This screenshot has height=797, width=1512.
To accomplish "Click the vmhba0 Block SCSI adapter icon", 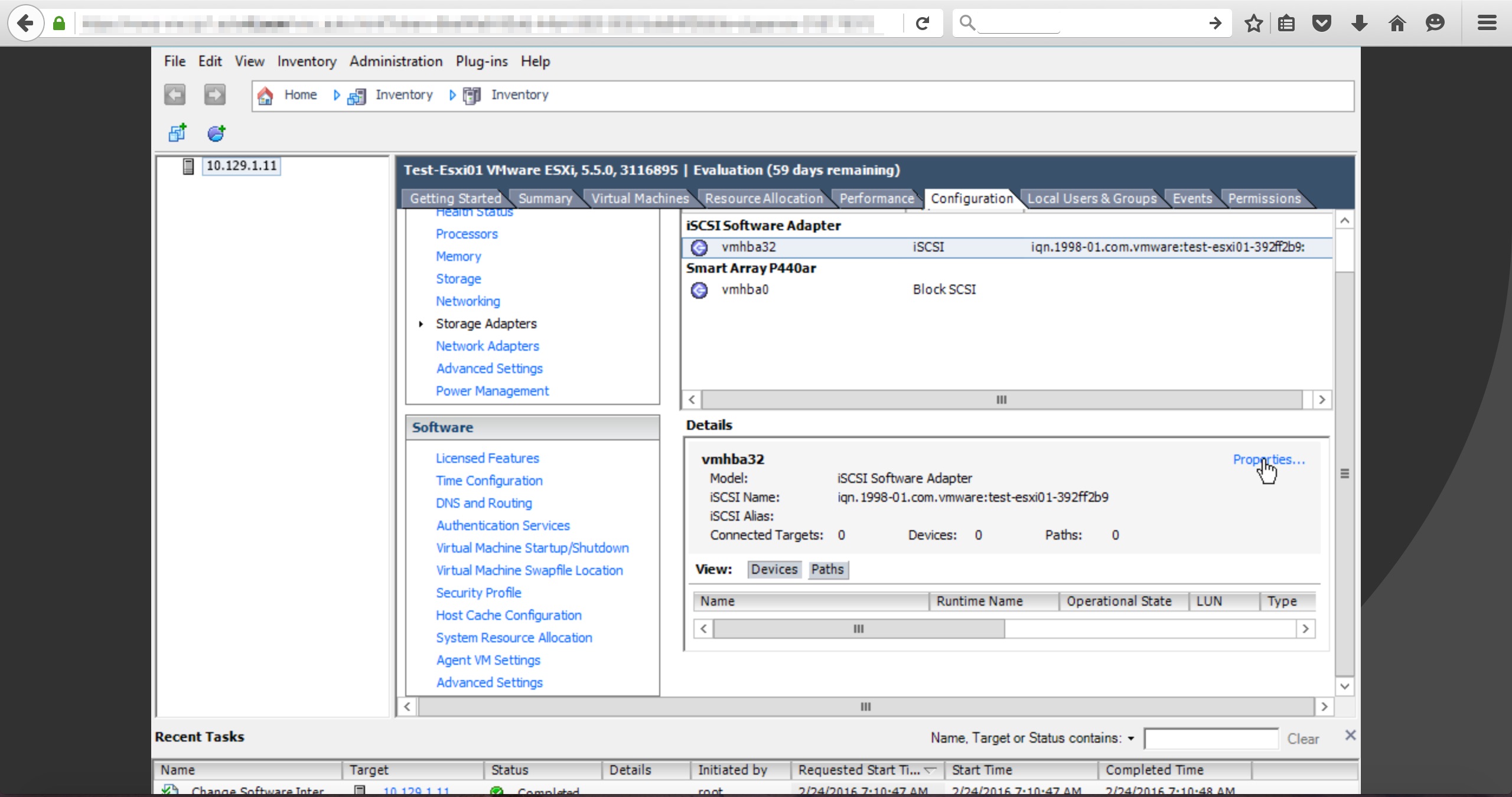I will tap(699, 290).
